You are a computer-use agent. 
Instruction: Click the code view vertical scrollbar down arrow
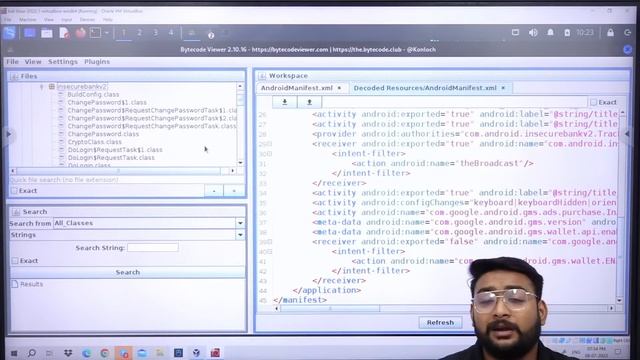(620, 300)
